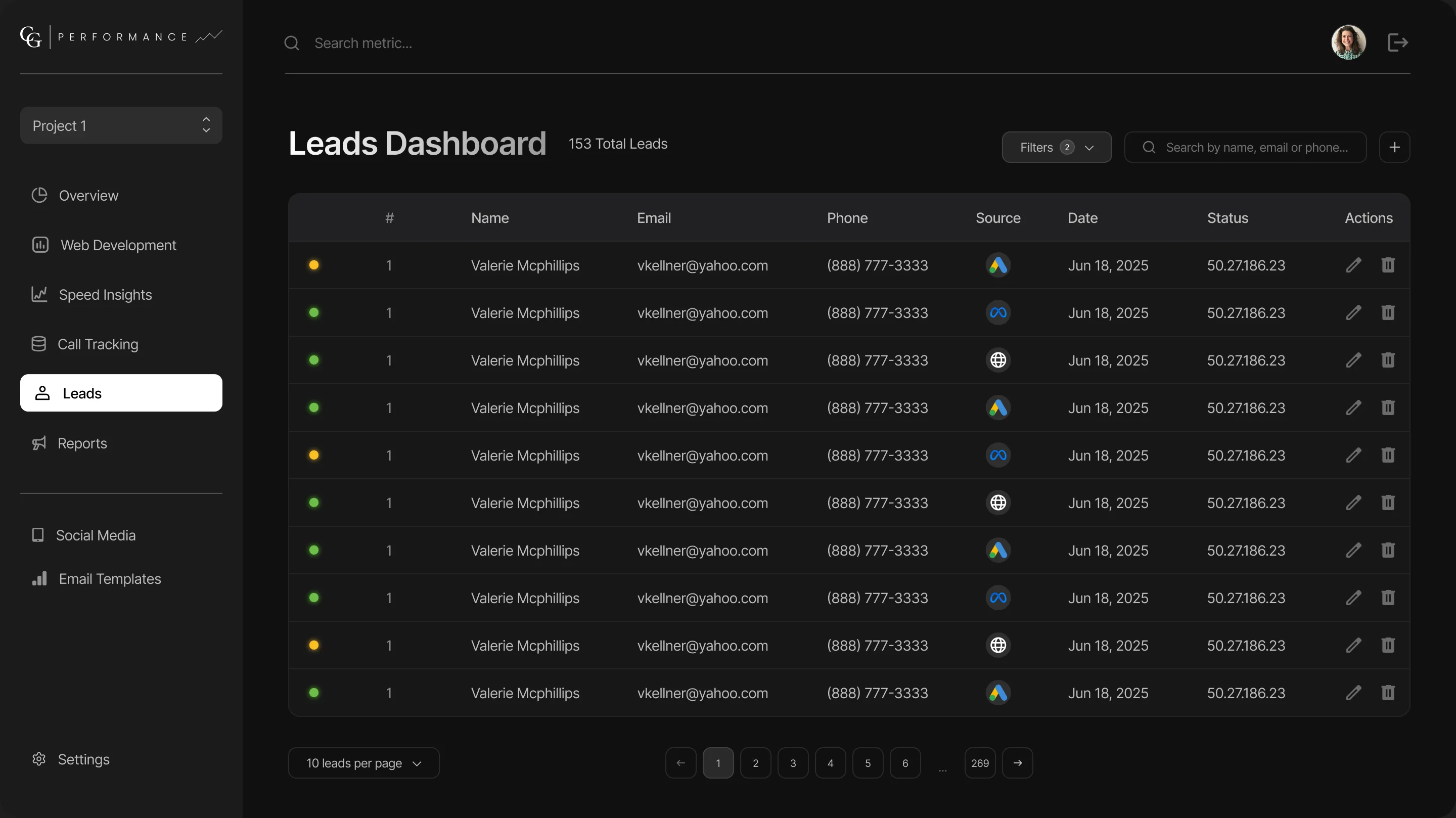Go to page 3 of leads

pyautogui.click(x=793, y=763)
